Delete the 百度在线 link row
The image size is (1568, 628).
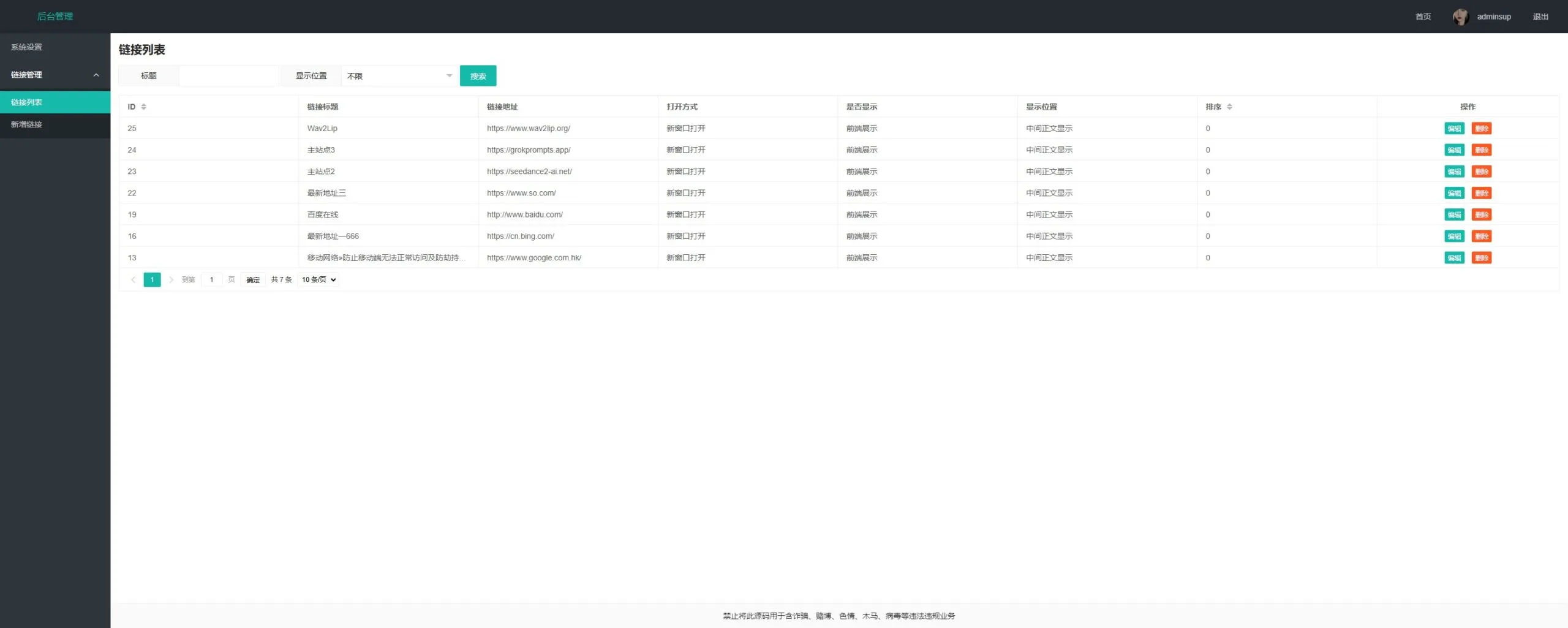(1482, 214)
